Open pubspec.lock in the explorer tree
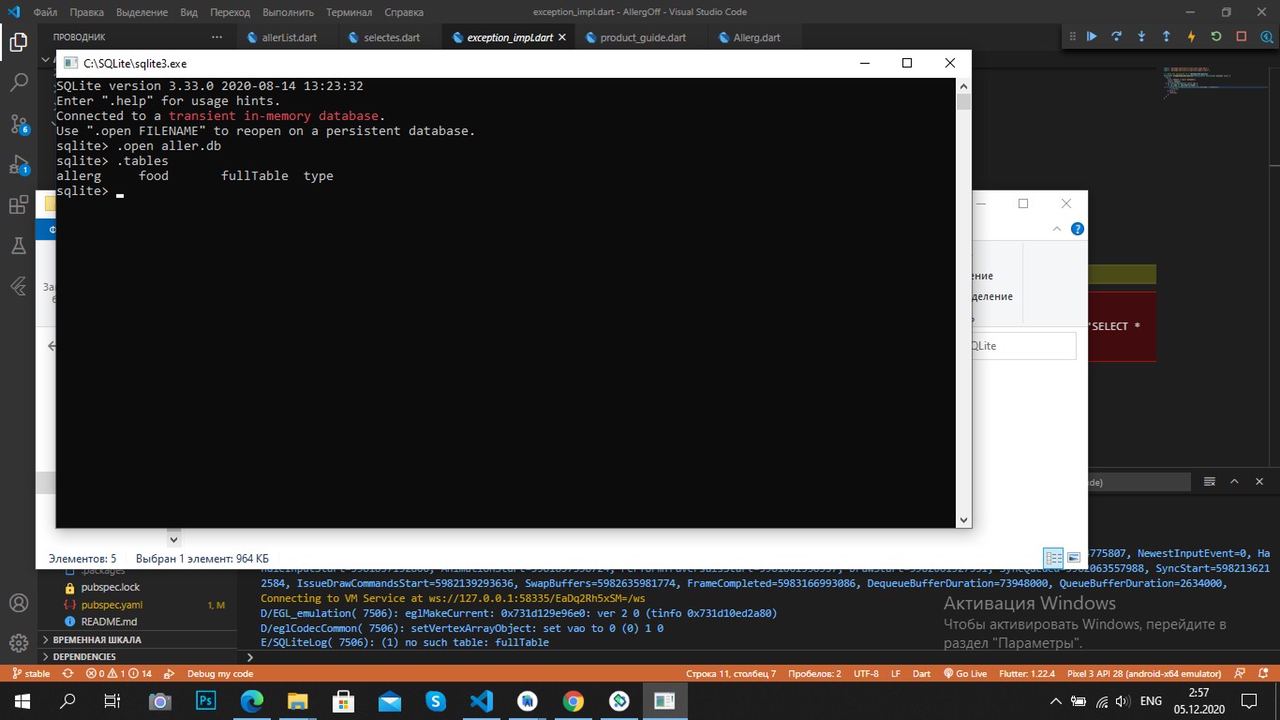 click(110, 587)
